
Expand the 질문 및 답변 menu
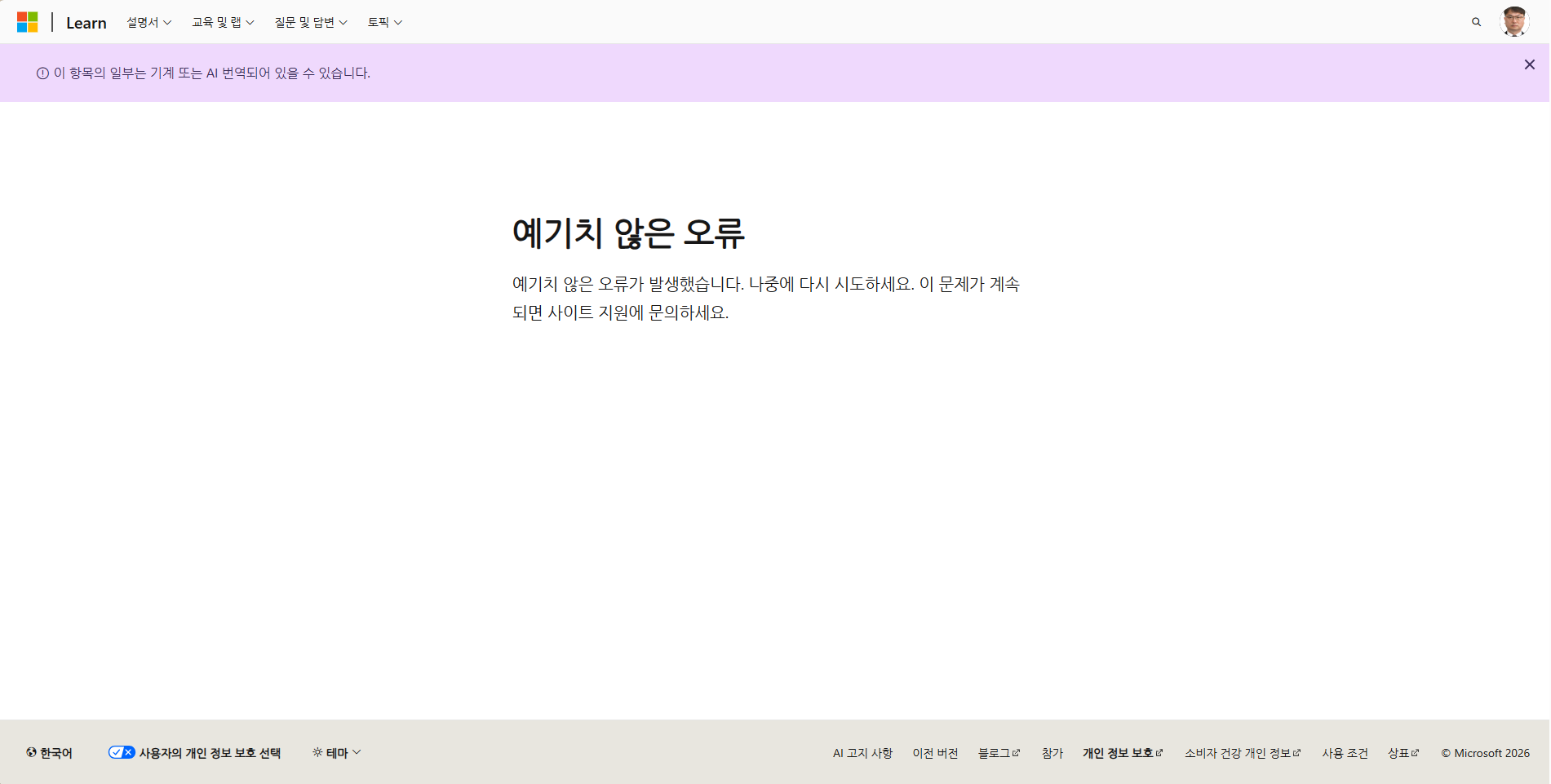point(311,22)
